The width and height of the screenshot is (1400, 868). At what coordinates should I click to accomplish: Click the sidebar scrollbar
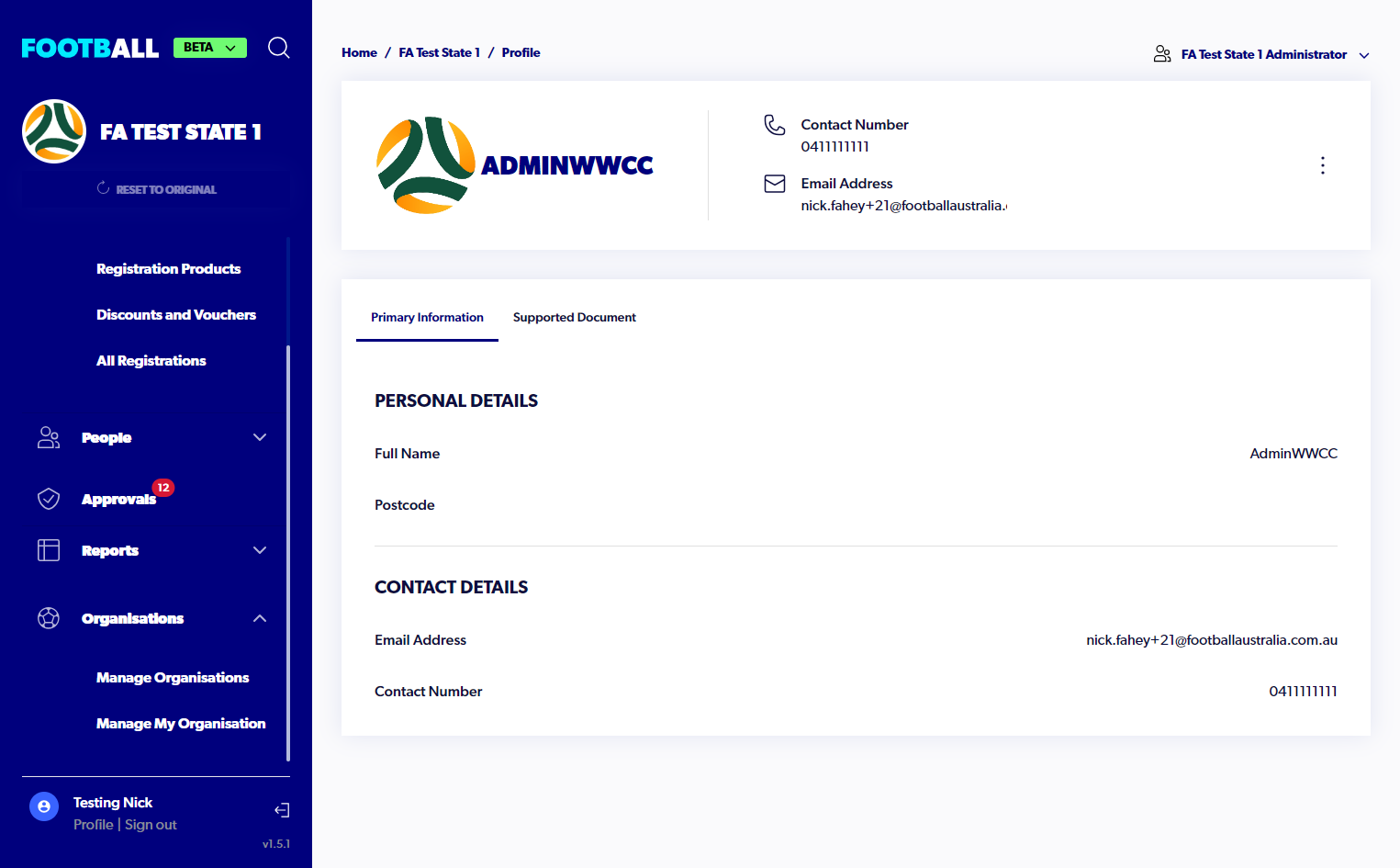288,553
